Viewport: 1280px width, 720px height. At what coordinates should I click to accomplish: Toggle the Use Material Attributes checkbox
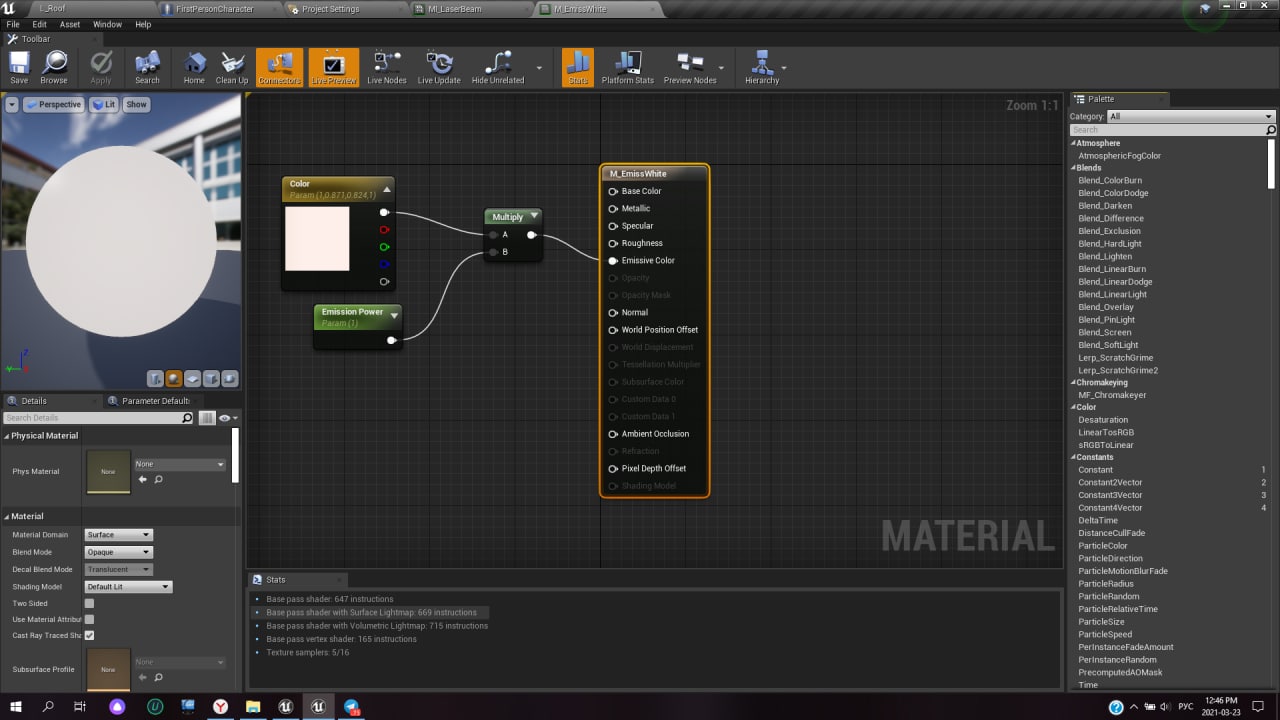click(89, 620)
